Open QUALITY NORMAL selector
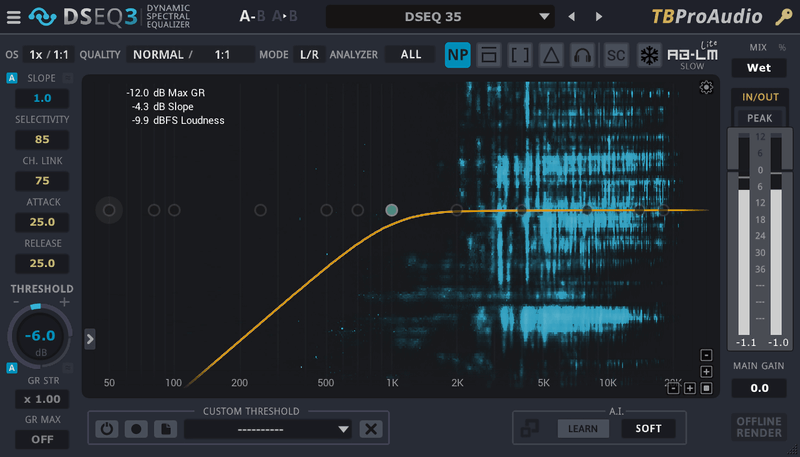800x457 pixels. [x=160, y=55]
